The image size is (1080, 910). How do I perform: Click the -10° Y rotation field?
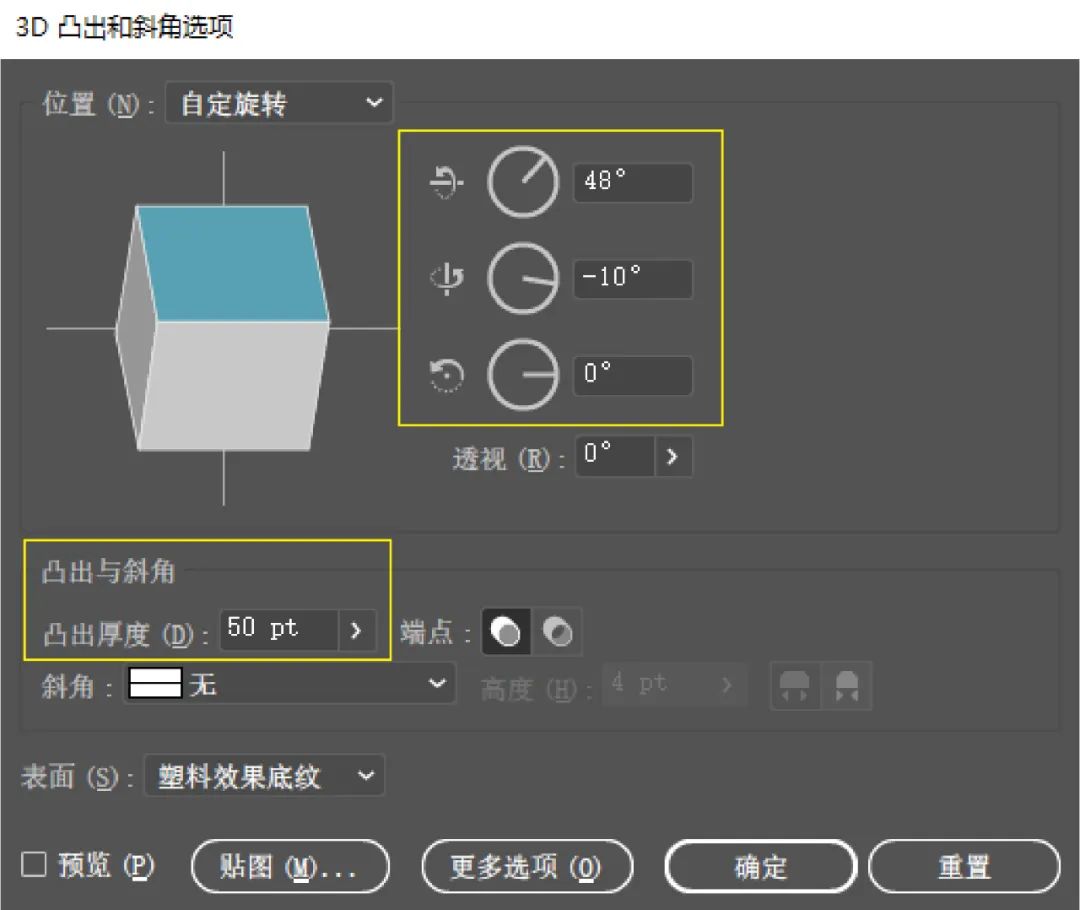click(x=633, y=278)
